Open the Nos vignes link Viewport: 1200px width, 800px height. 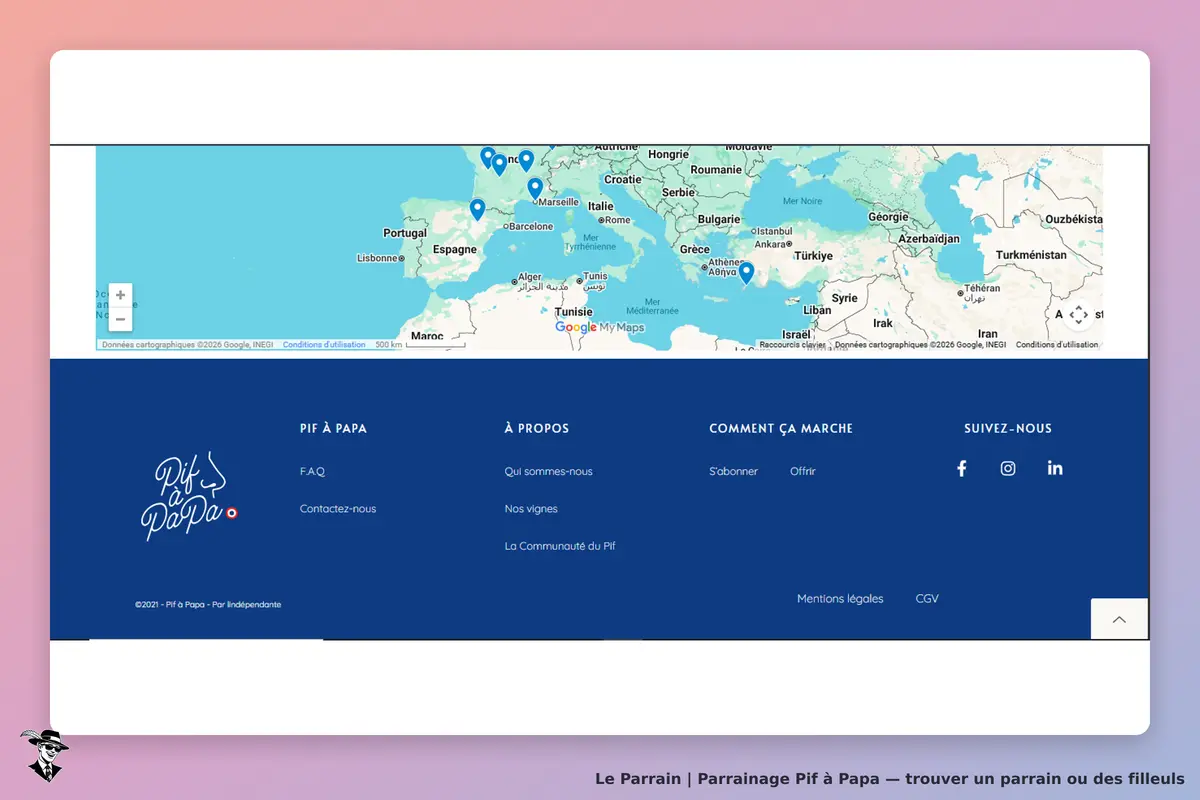click(531, 509)
